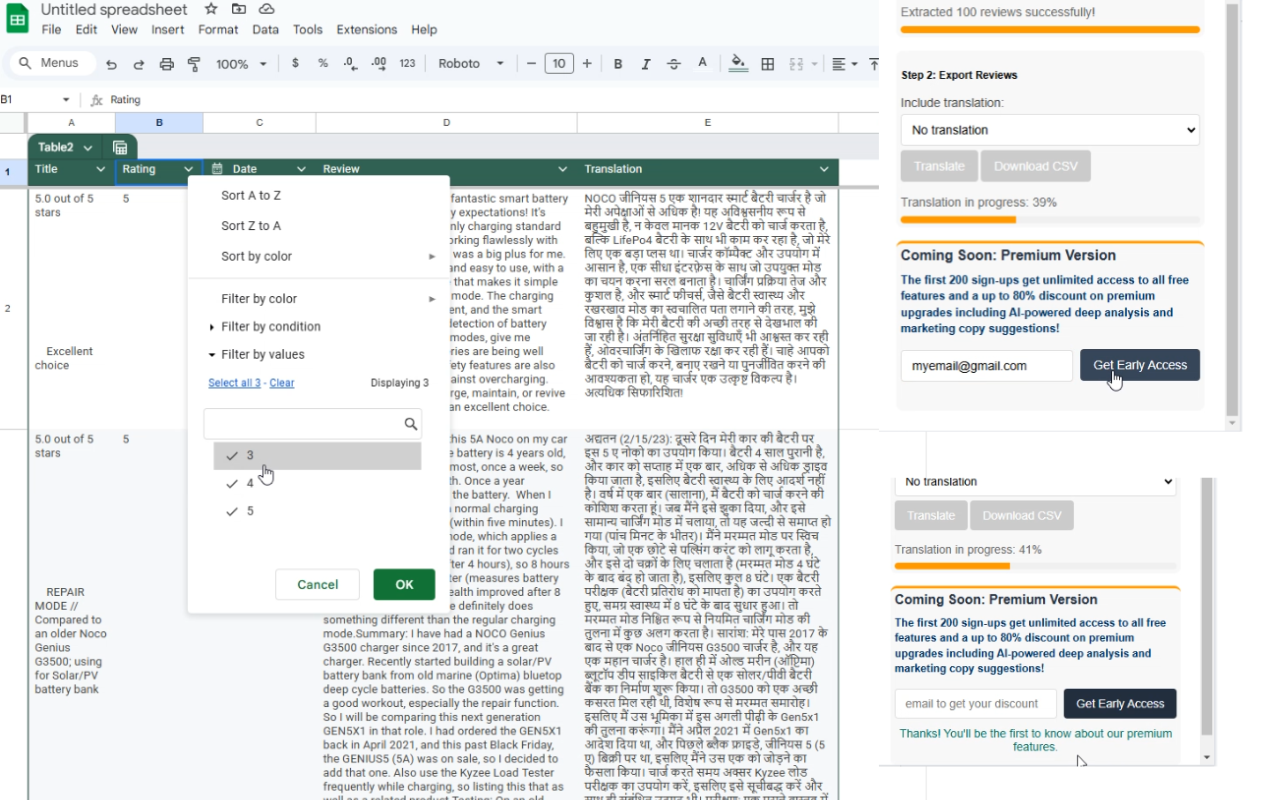The height and width of the screenshot is (800, 1280).
Task: Toggle italic formatting
Action: click(x=646, y=64)
